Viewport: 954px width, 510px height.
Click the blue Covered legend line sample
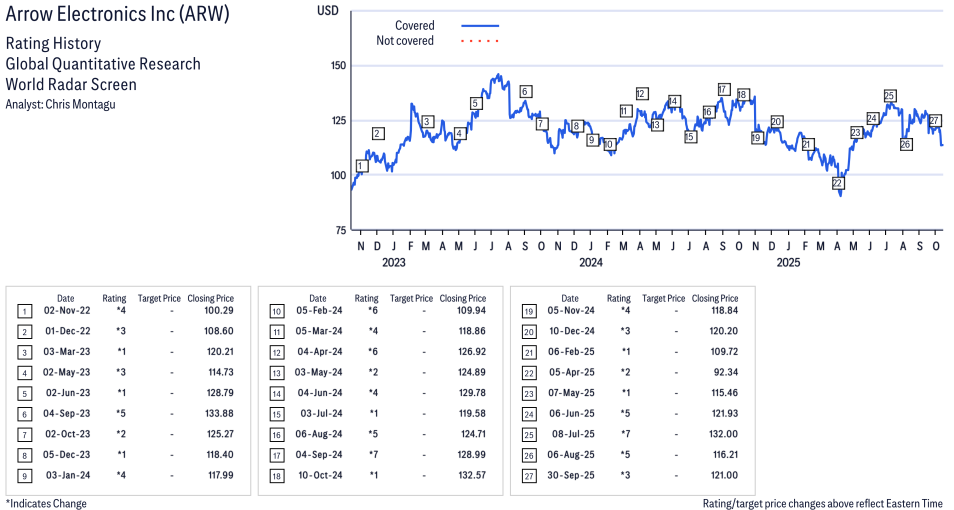coord(480,26)
